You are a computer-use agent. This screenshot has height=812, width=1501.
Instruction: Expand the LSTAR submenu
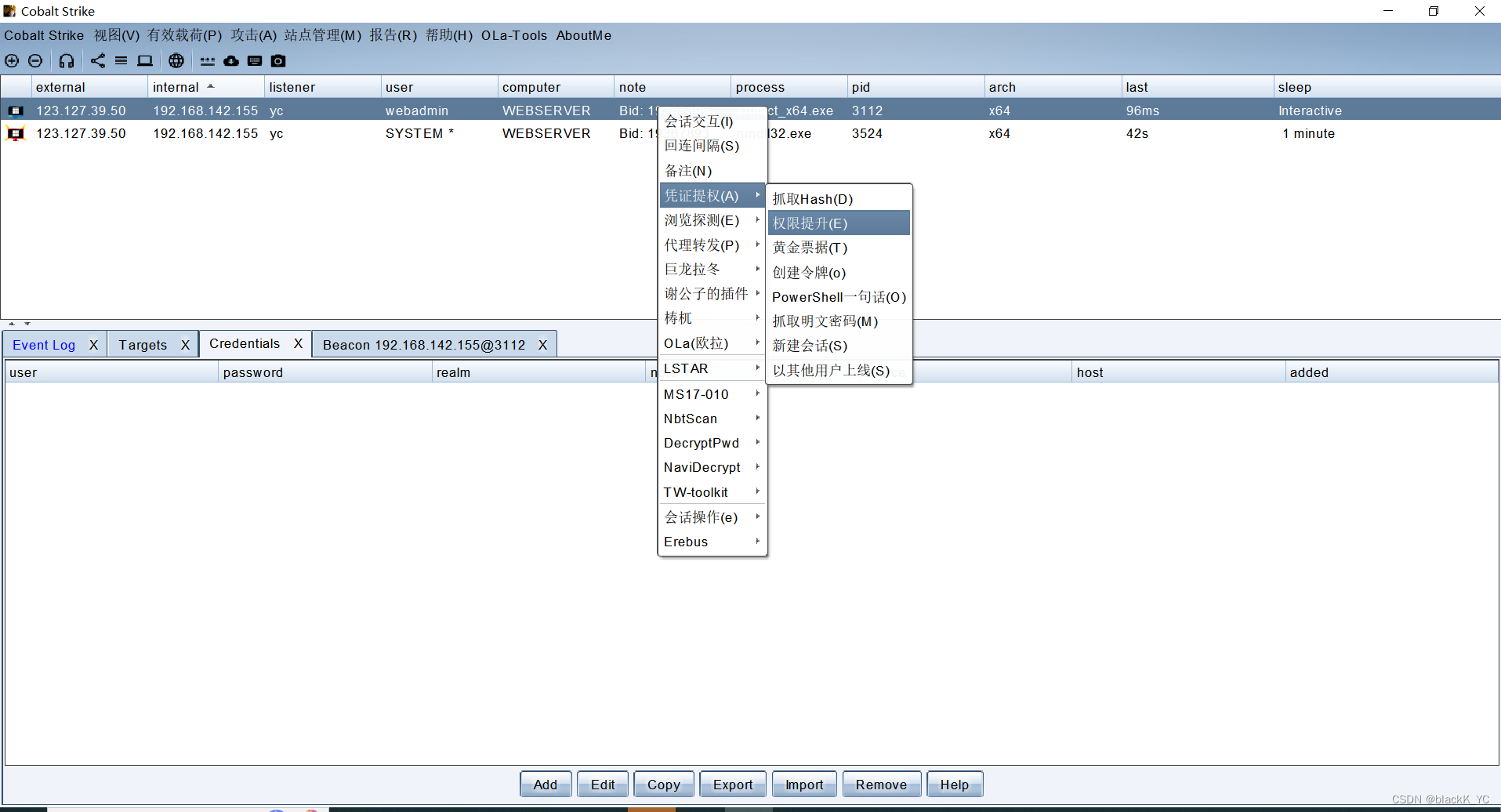pyautogui.click(x=712, y=368)
